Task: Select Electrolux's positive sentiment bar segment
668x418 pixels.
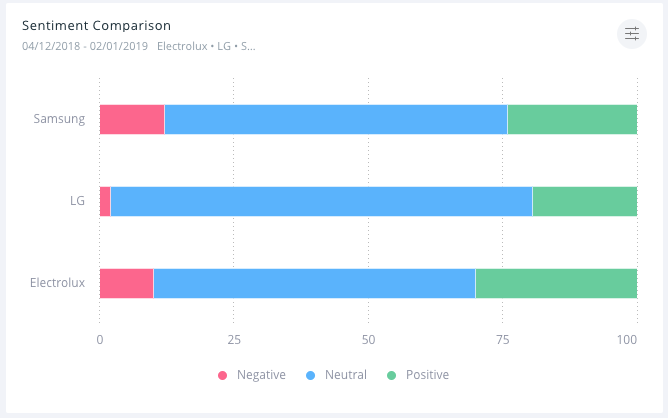Action: pos(556,283)
